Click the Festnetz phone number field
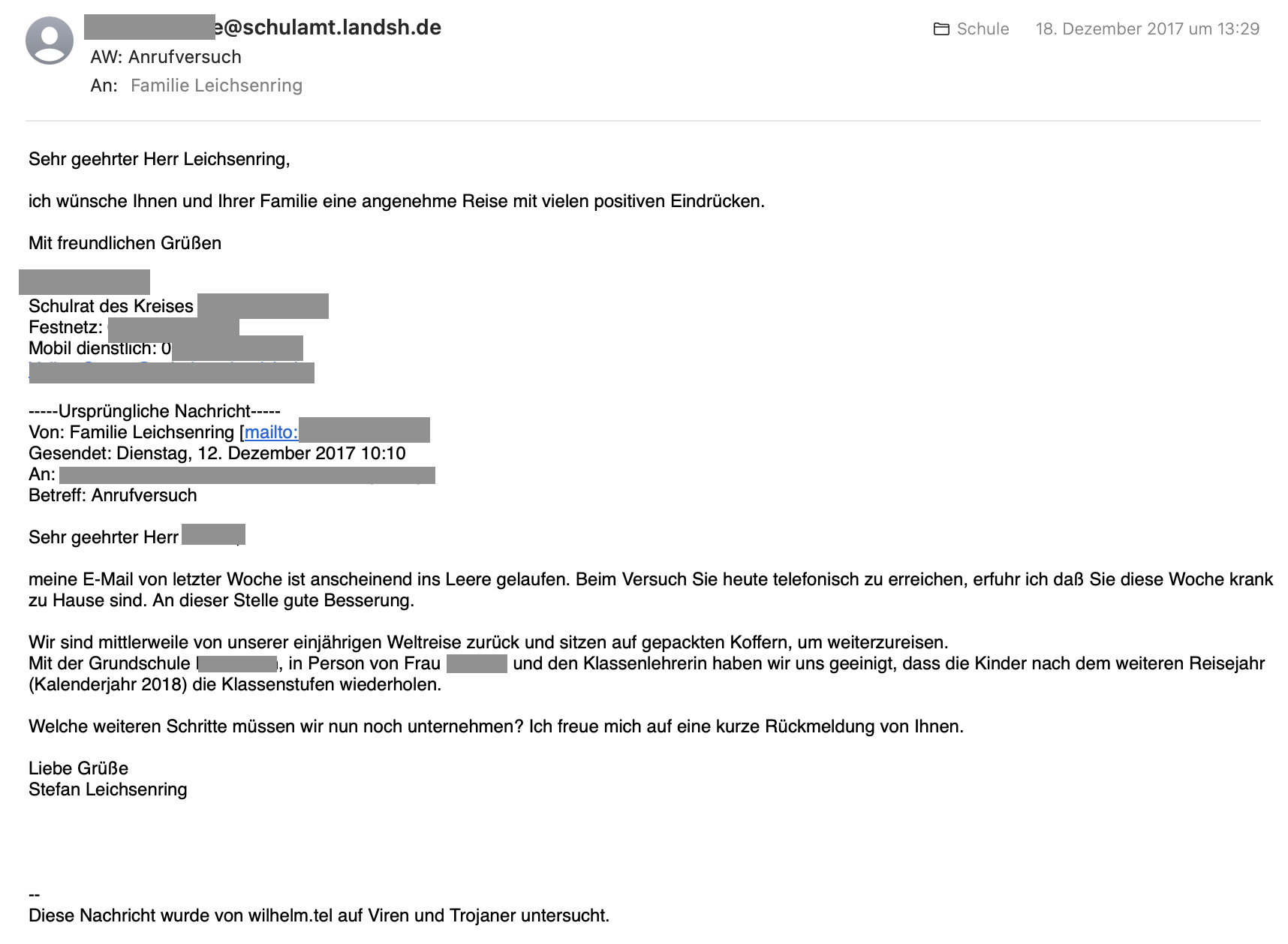1288x944 pixels. click(x=173, y=327)
